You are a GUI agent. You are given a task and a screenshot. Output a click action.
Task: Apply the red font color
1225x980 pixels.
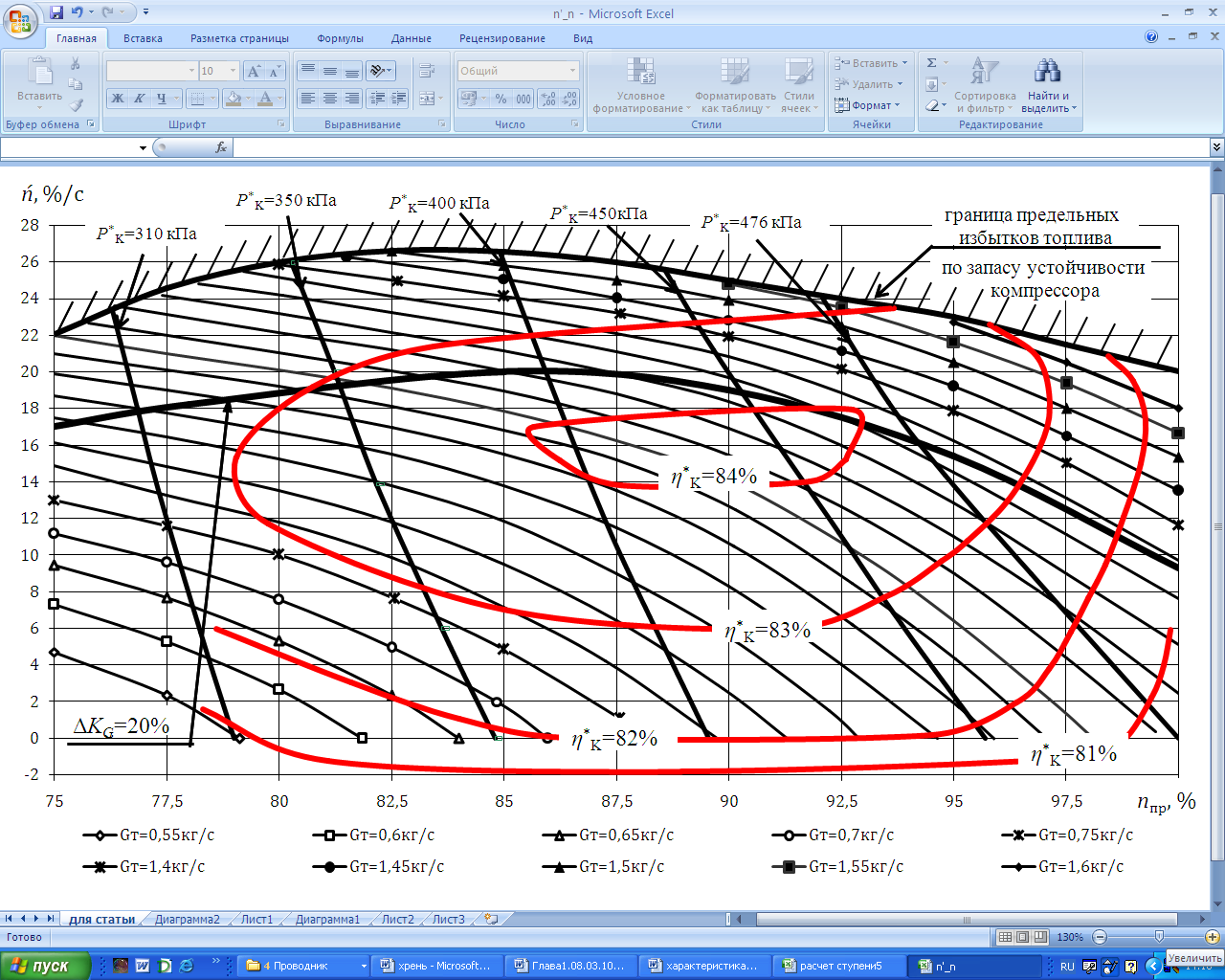click(266, 99)
